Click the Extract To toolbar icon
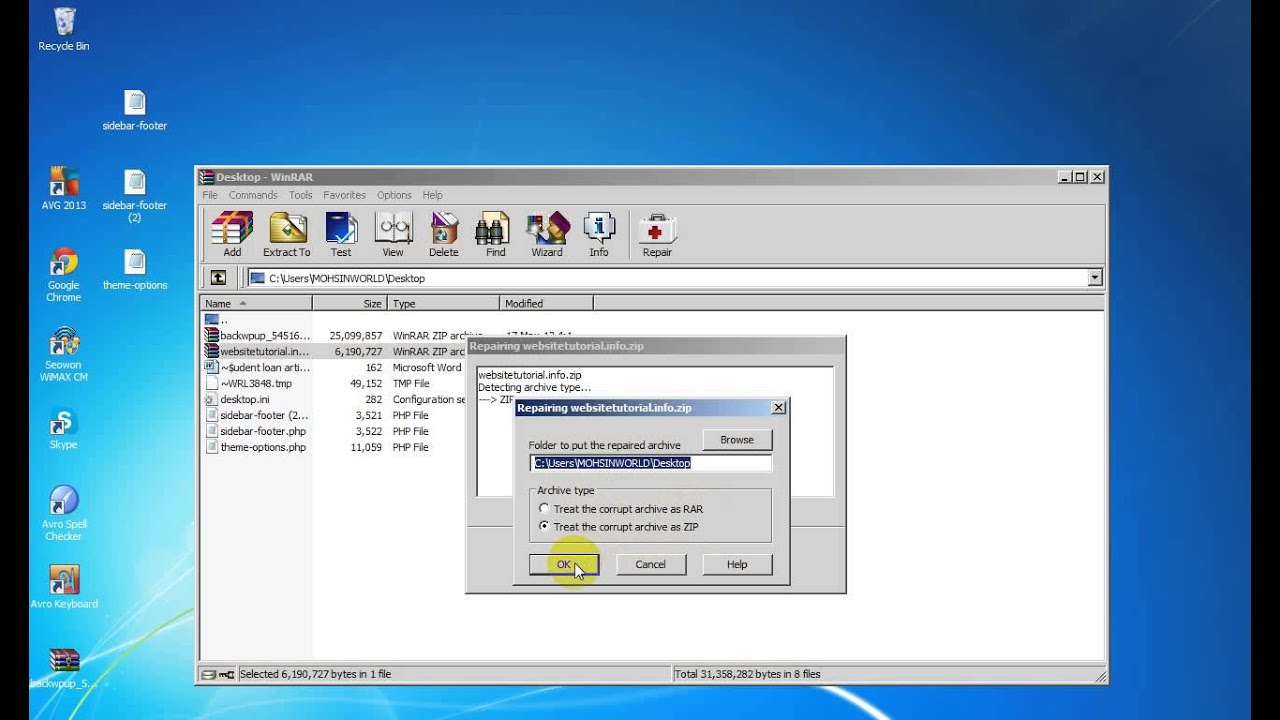 point(287,235)
